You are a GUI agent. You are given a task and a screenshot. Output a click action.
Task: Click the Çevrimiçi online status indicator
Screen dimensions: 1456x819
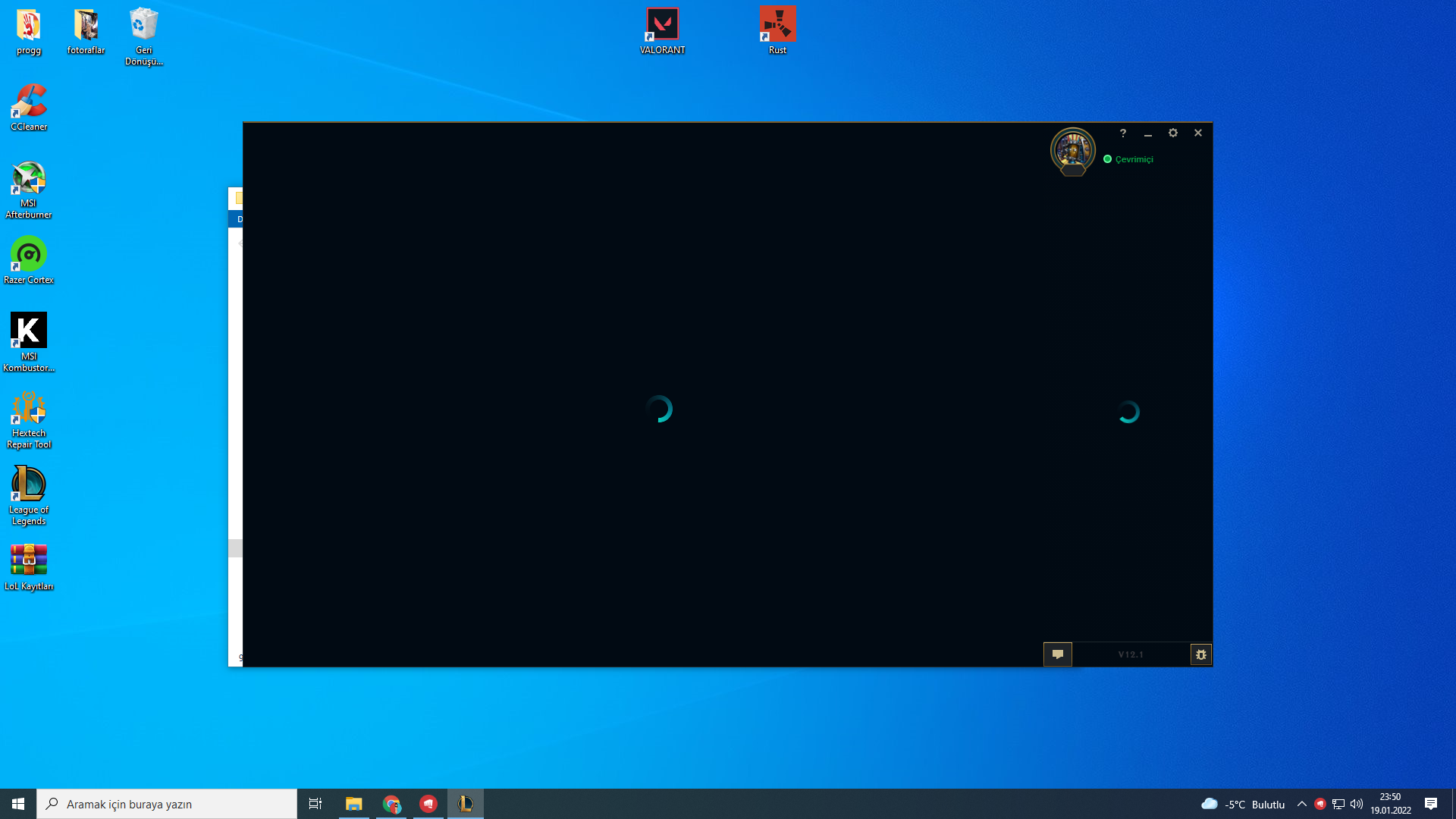click(1128, 159)
